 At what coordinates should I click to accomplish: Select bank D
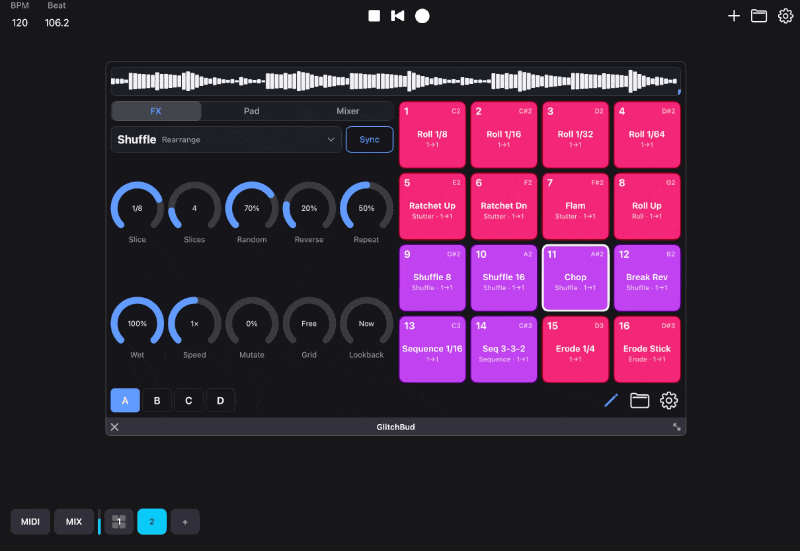click(x=220, y=400)
